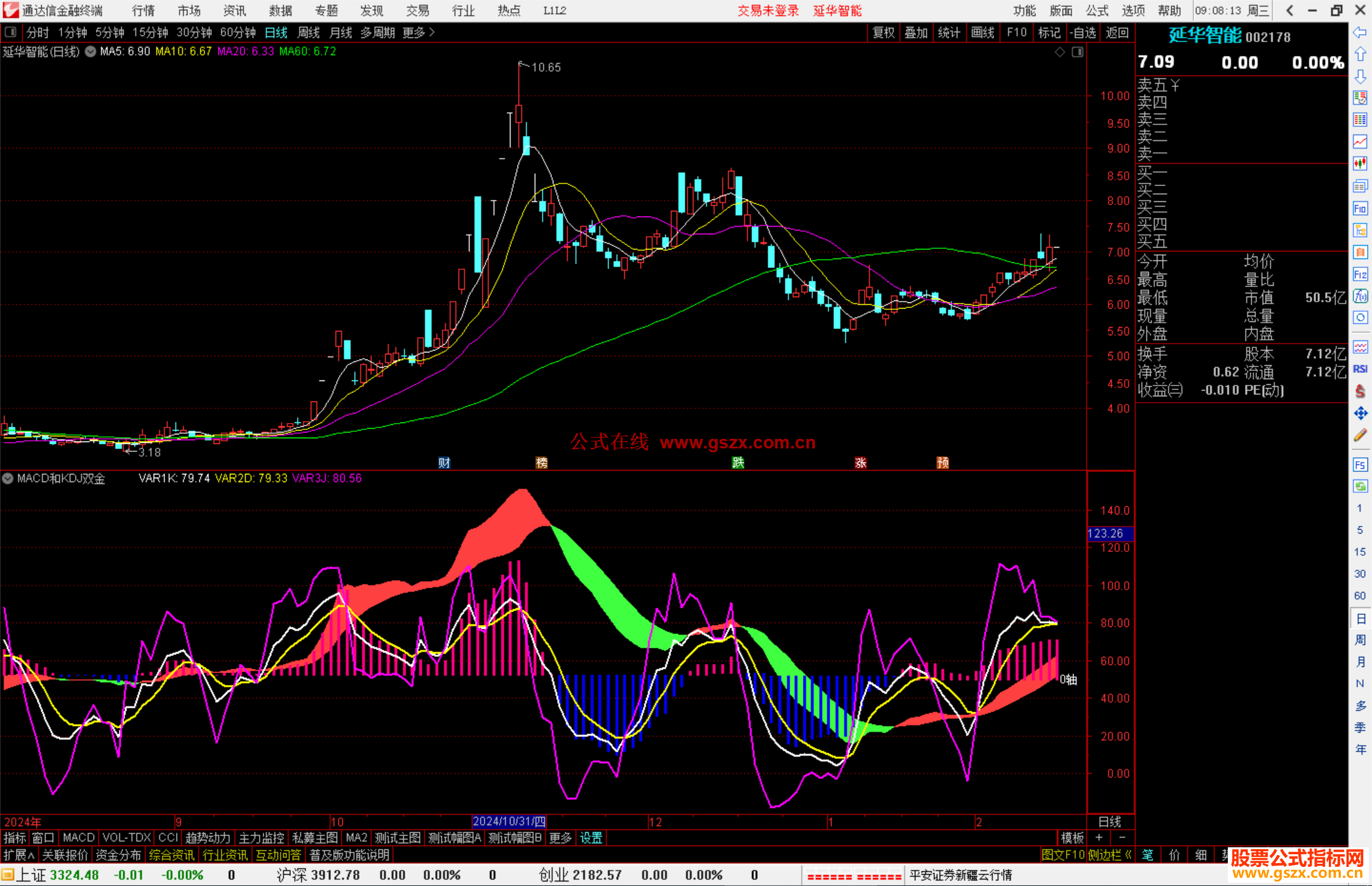1372x886 pixels.
Task: Switch to 月 period in right sidebar
Action: click(1360, 662)
